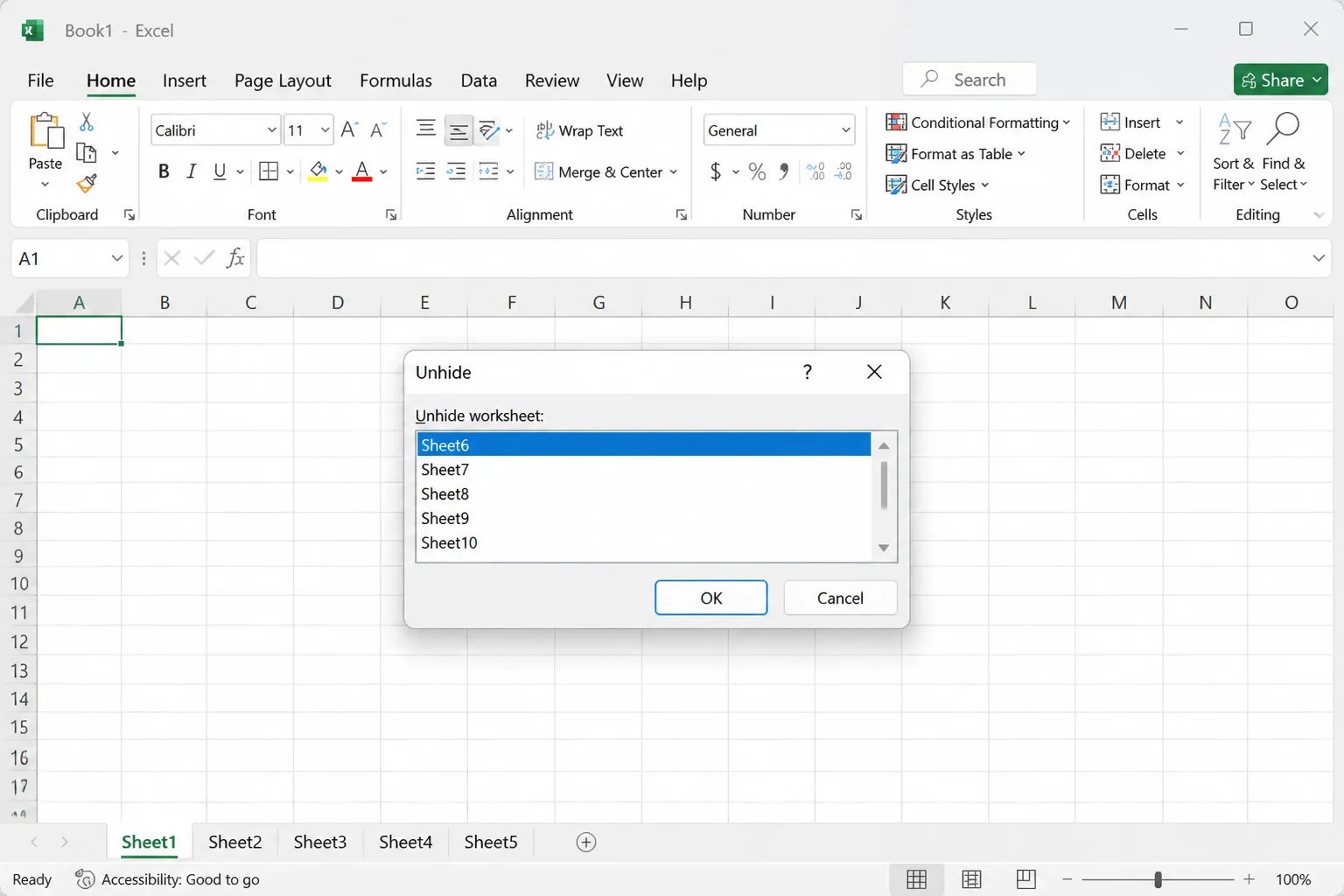
Task: Click the Format cells button
Action: pos(1135,185)
